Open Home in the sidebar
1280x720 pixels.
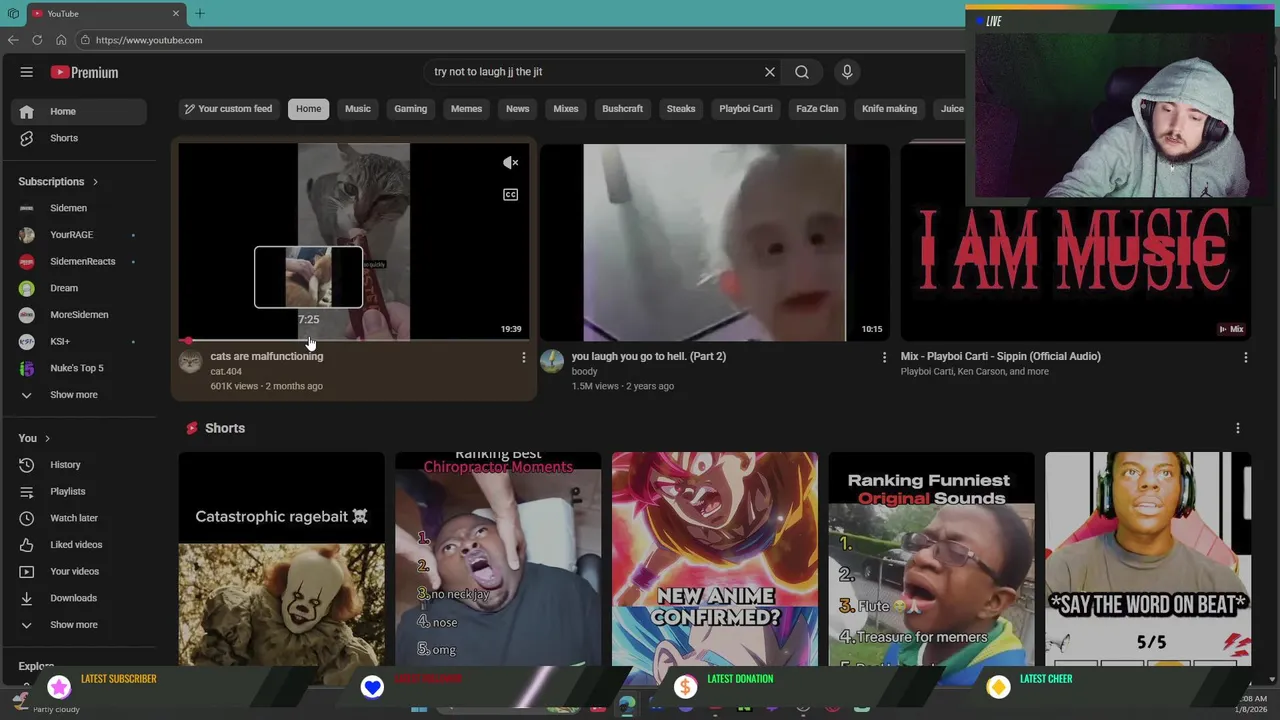[x=79, y=111]
